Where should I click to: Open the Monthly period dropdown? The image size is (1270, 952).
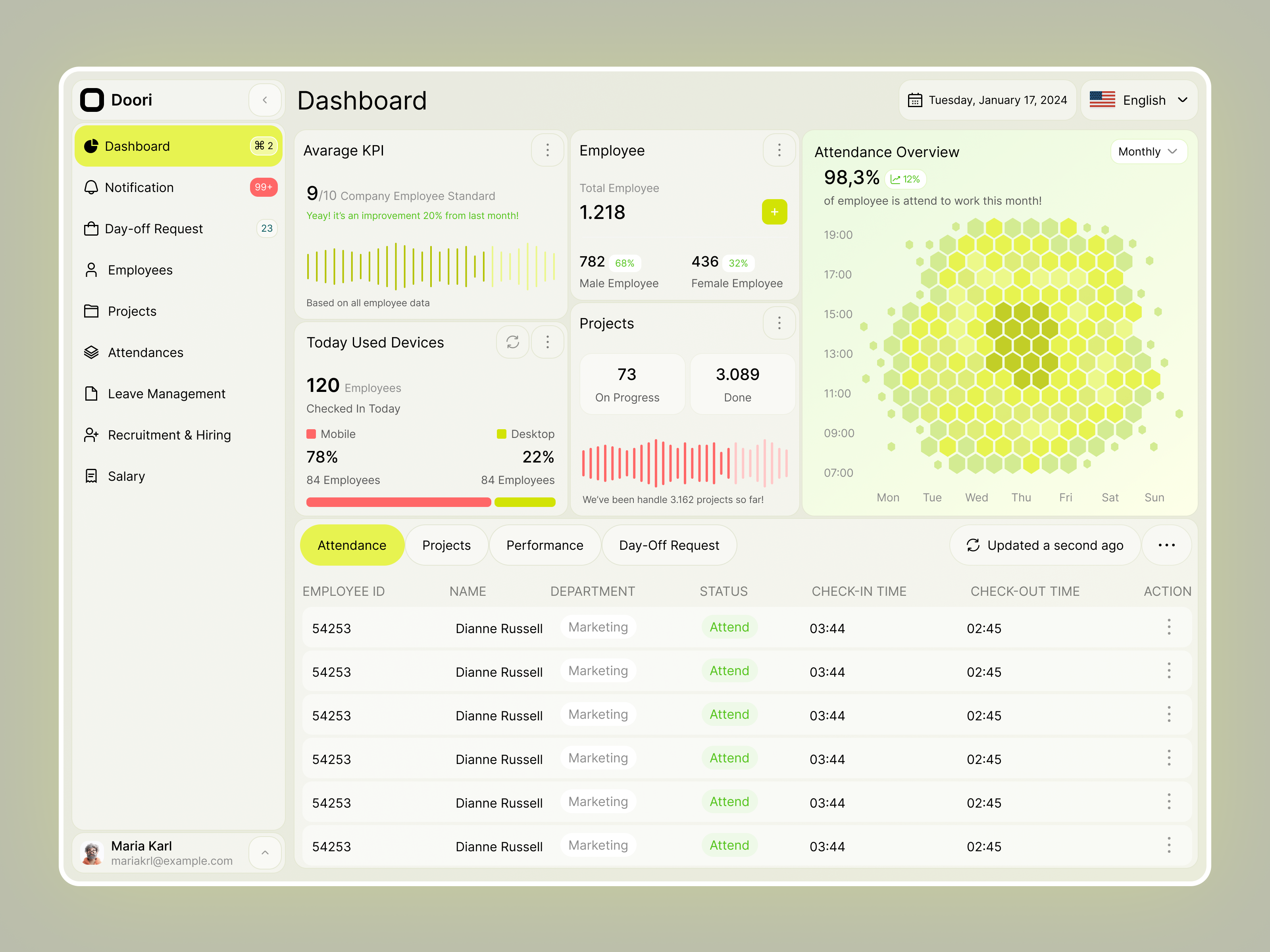(x=1148, y=152)
